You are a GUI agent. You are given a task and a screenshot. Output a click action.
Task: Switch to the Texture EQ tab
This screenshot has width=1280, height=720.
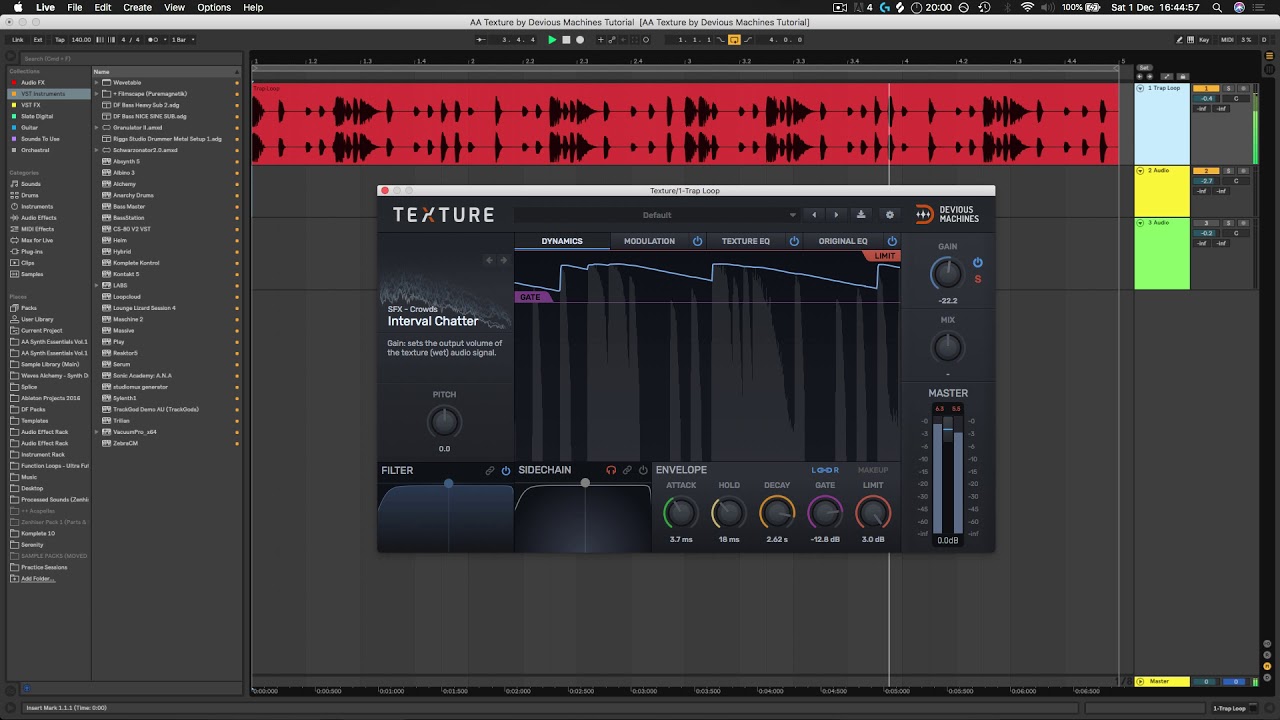746,241
